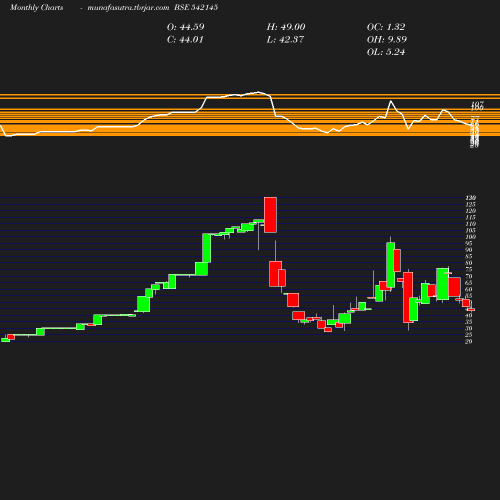This screenshot has width=500, height=500.
Task: Click the 20 price axis label
Action: click(469, 341)
